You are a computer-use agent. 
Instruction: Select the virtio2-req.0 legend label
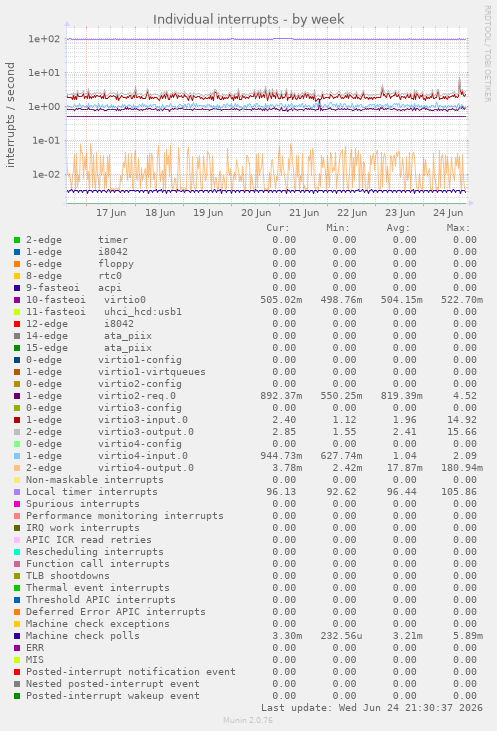[x=137, y=396]
